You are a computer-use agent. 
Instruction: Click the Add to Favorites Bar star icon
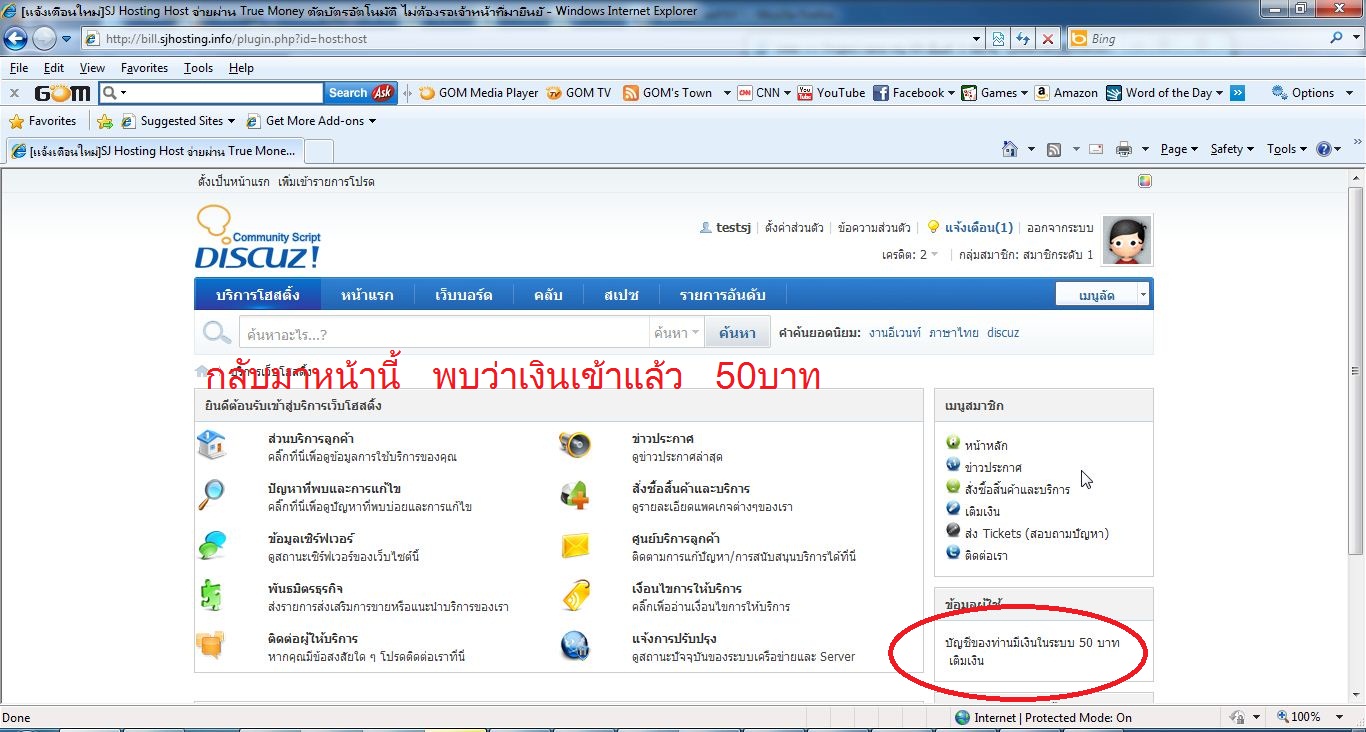tap(105, 121)
